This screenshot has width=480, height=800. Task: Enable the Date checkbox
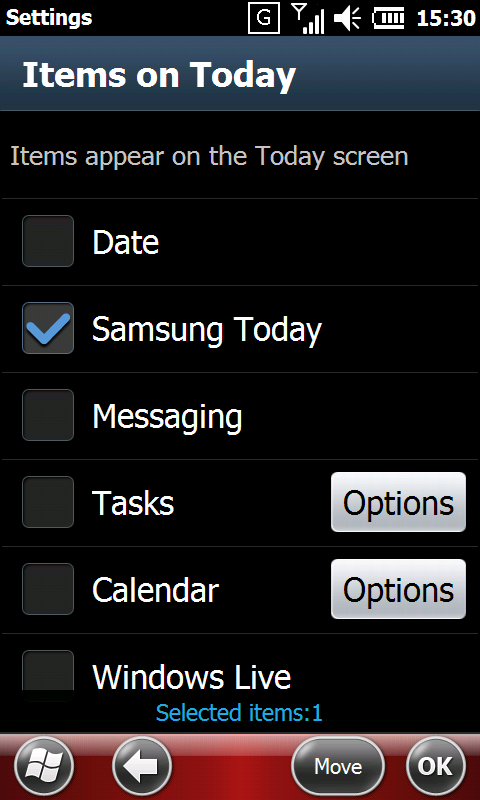(x=48, y=241)
